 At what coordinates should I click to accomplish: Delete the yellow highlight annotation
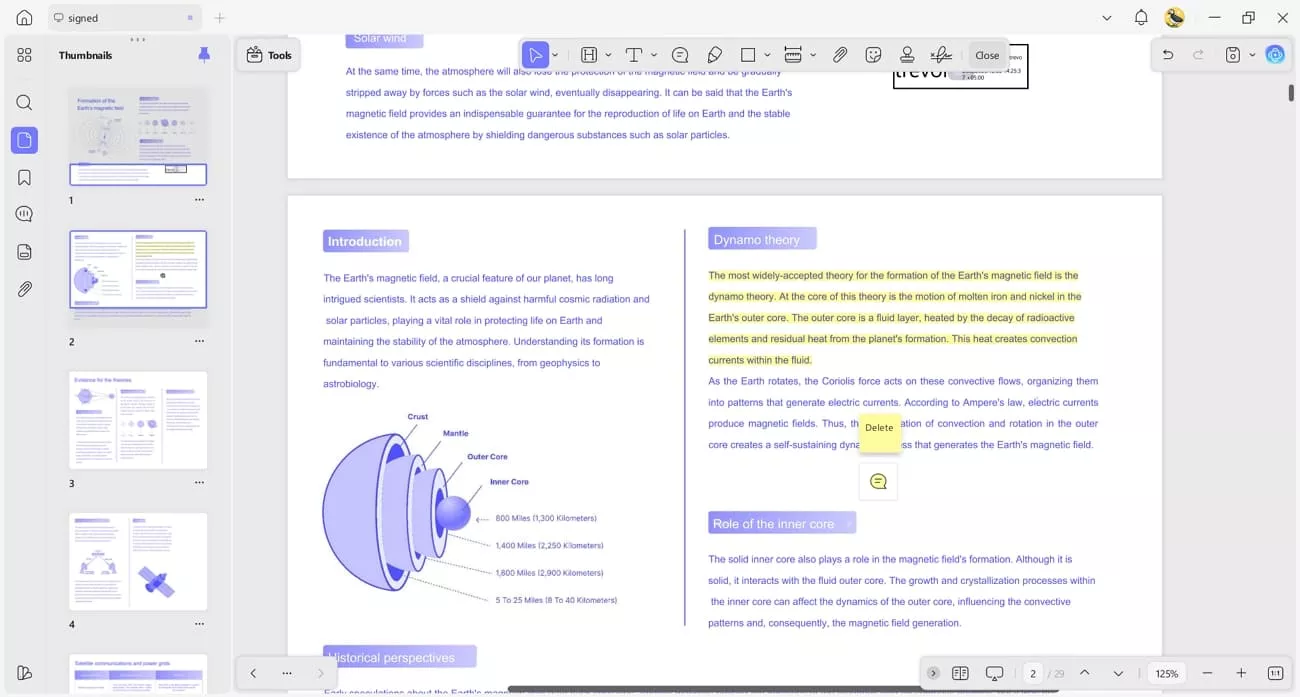pyautogui.click(x=879, y=428)
